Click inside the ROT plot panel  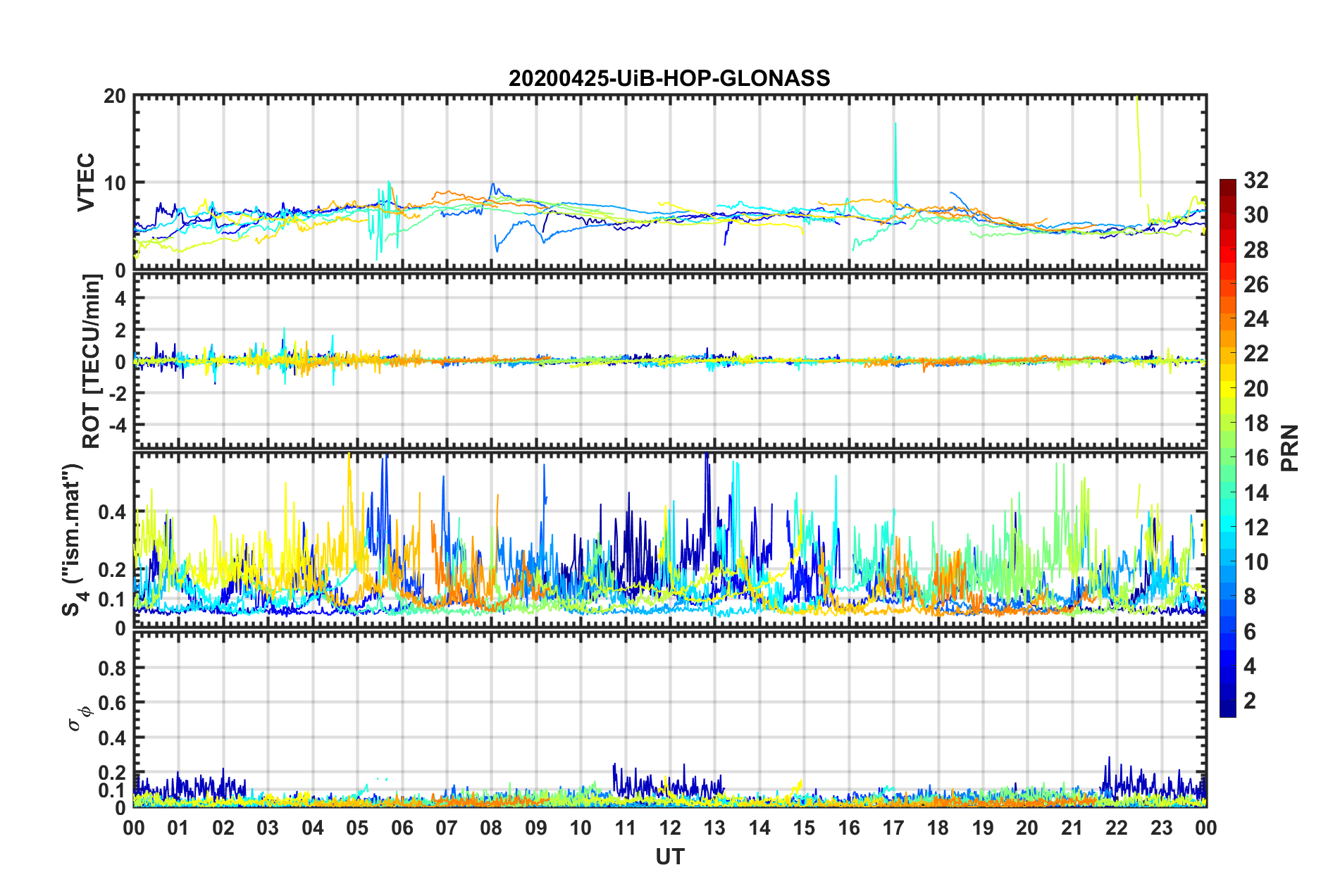coord(670,361)
